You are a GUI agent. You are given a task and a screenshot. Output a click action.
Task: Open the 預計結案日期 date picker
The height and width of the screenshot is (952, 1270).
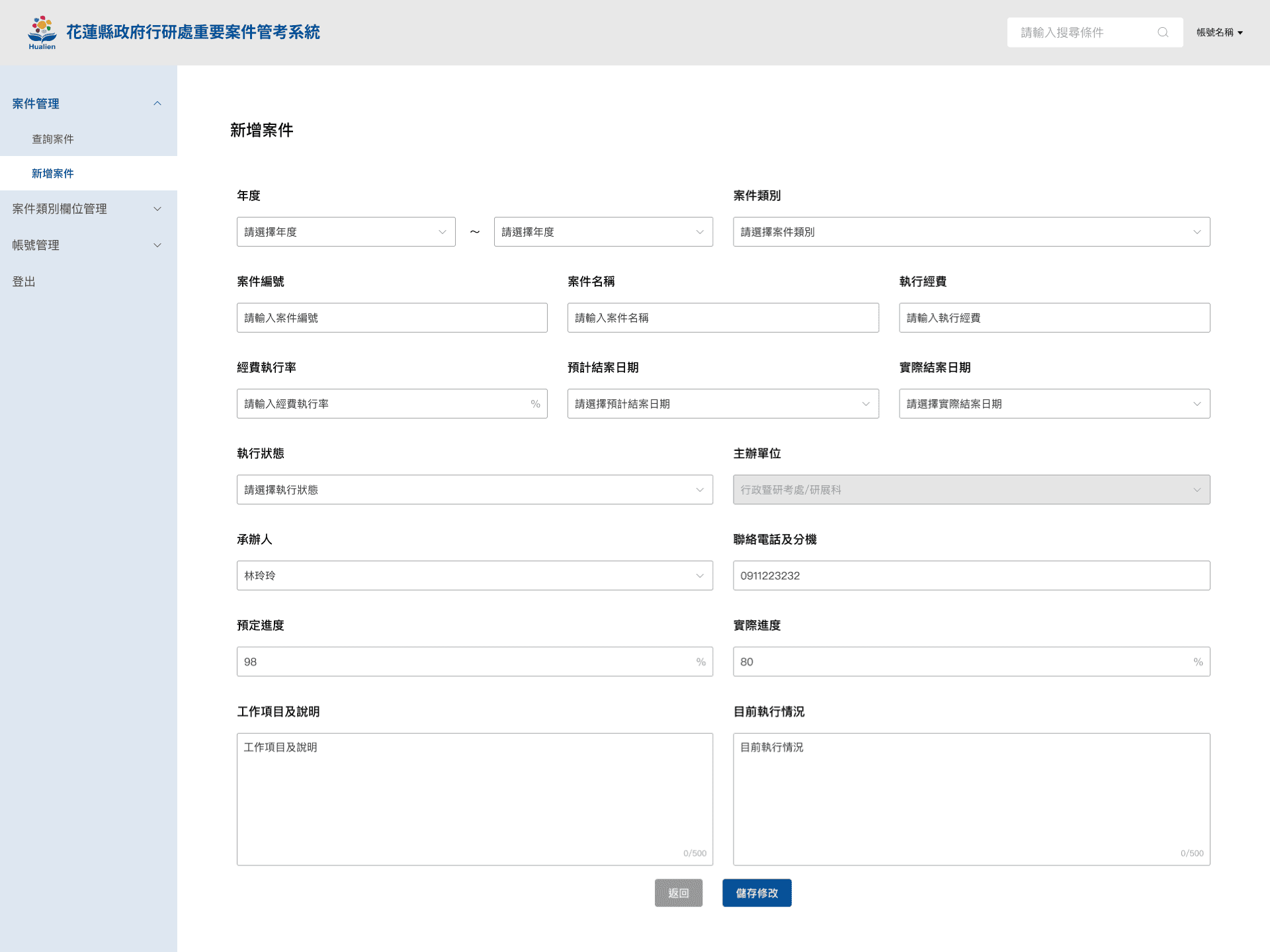pos(722,404)
